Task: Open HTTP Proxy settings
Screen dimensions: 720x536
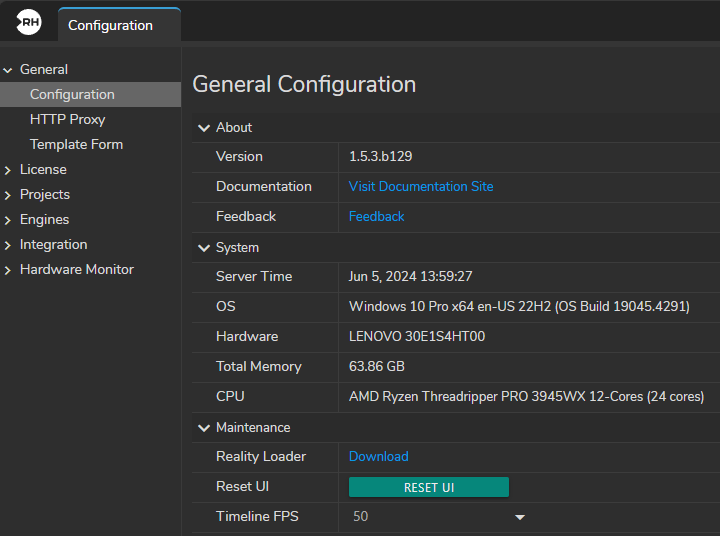Action: tap(67, 119)
